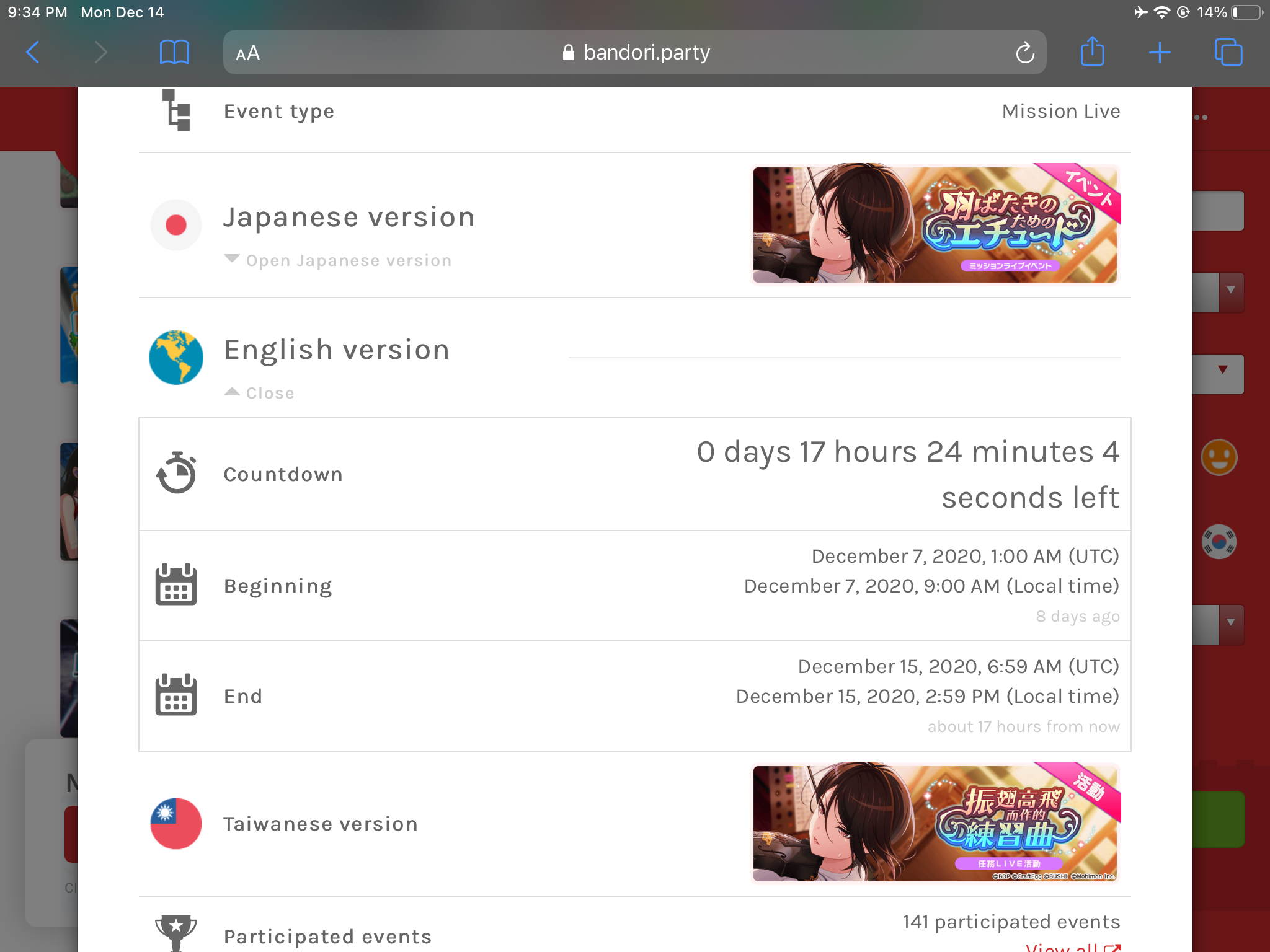Open a new tab with plus icon
This screenshot has width=1270, height=952.
(1160, 53)
